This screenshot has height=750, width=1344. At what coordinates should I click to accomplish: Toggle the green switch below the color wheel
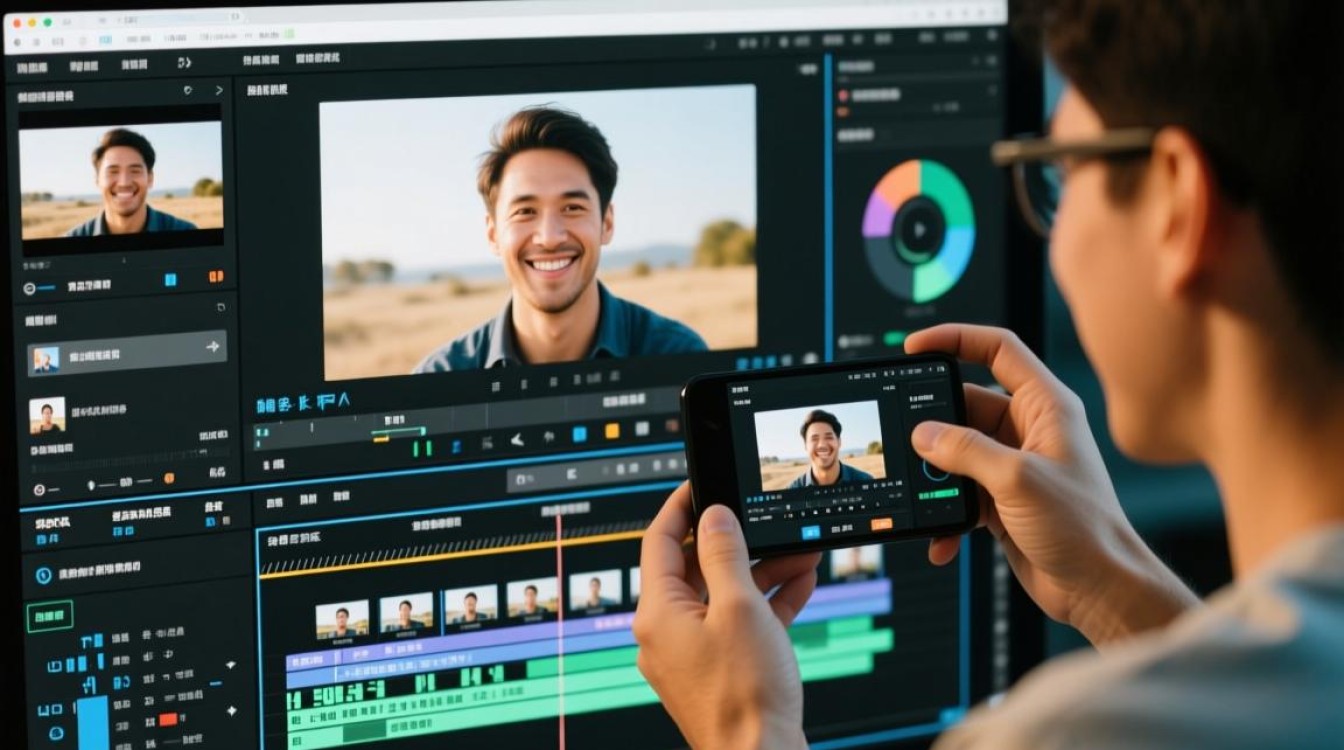coord(895,338)
